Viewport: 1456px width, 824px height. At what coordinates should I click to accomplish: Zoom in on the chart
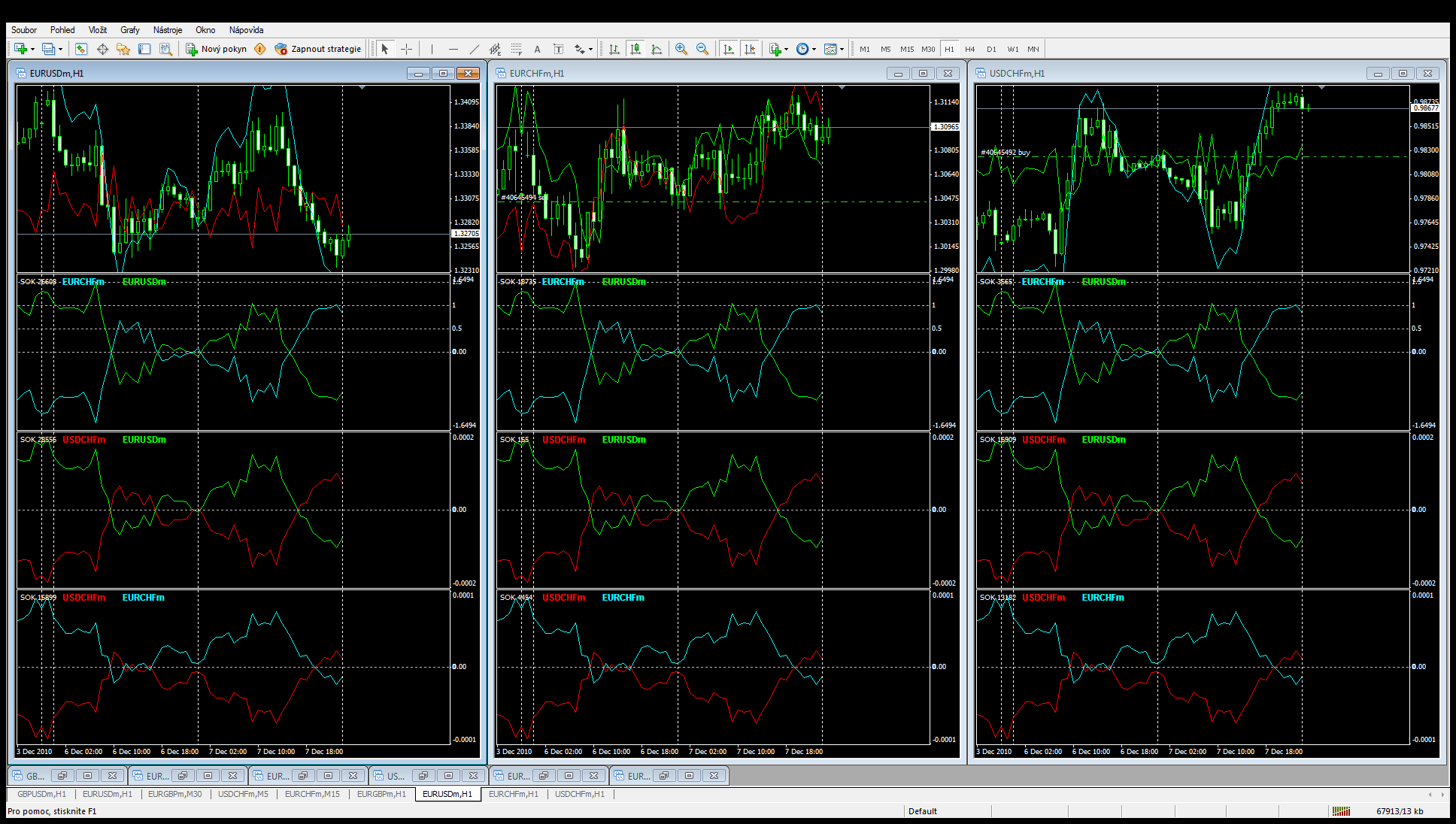pyautogui.click(x=681, y=49)
